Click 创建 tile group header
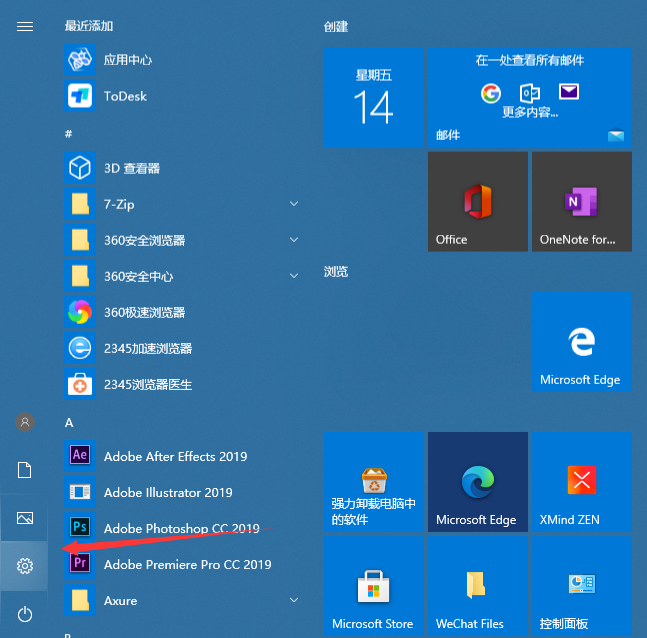Image resolution: width=647 pixels, height=638 pixels. [x=336, y=27]
